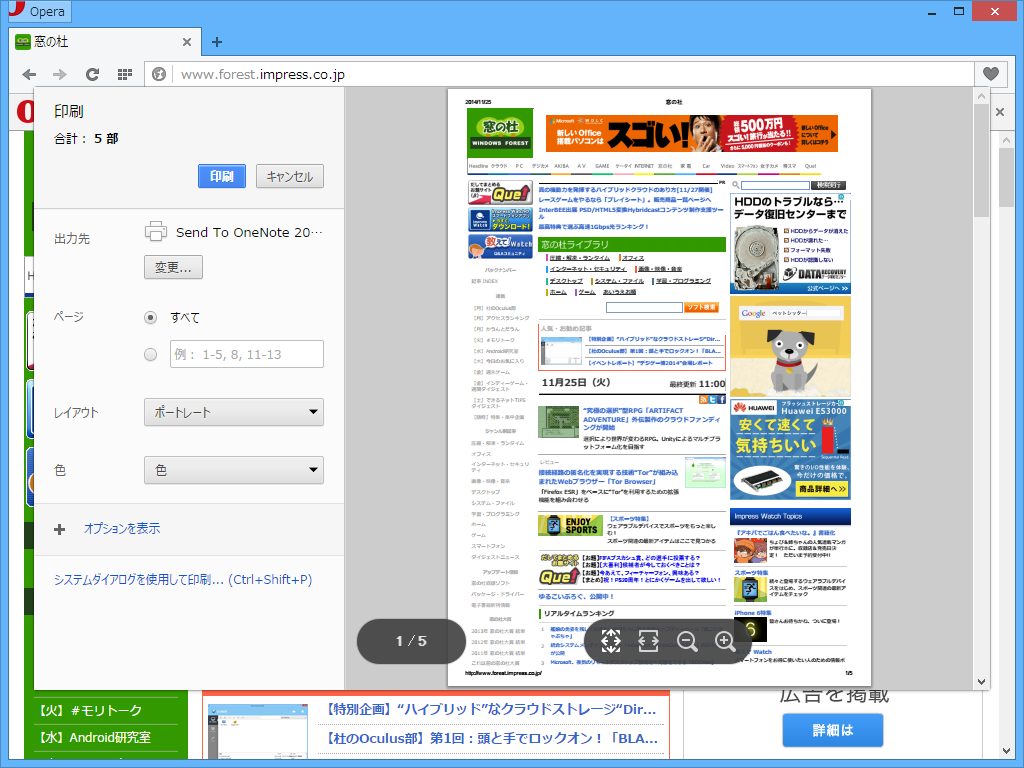The height and width of the screenshot is (768, 1024).
Task: Maximize the Opera window
Action: click(x=959, y=11)
